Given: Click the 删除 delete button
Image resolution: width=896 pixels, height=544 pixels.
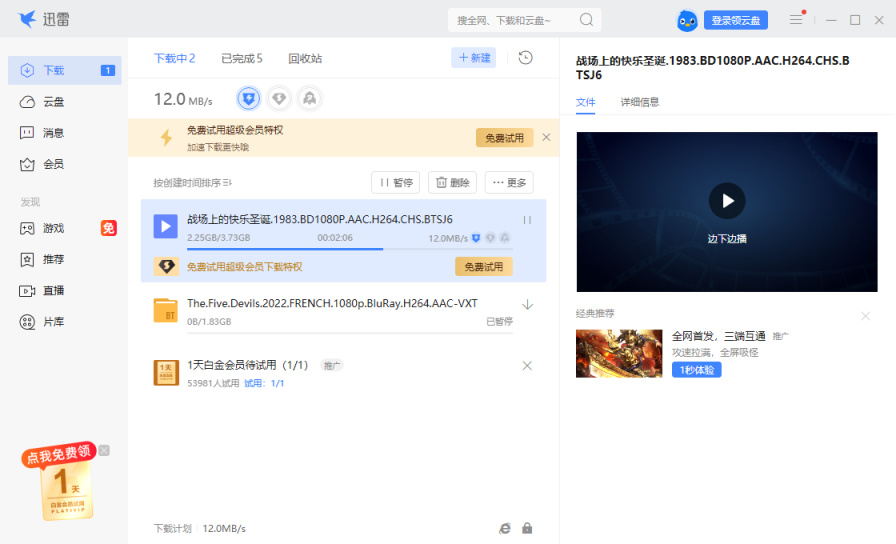Looking at the screenshot, I should pos(453,182).
